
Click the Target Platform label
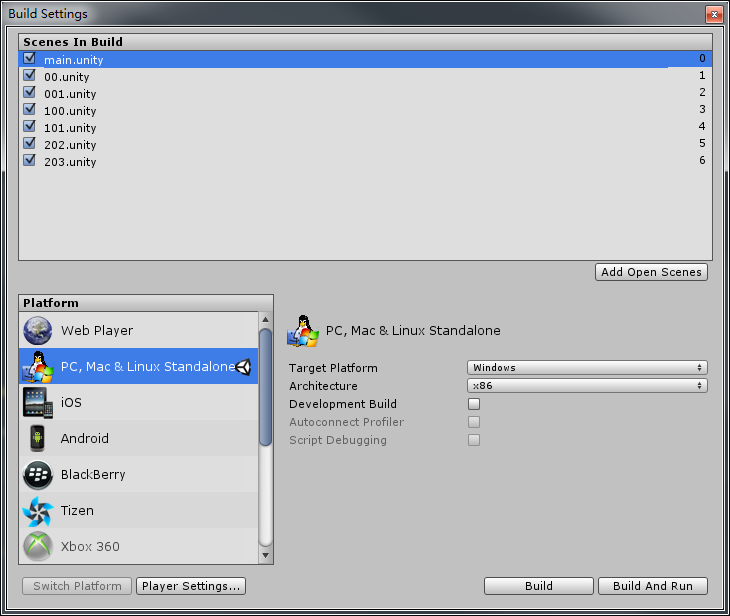333,368
